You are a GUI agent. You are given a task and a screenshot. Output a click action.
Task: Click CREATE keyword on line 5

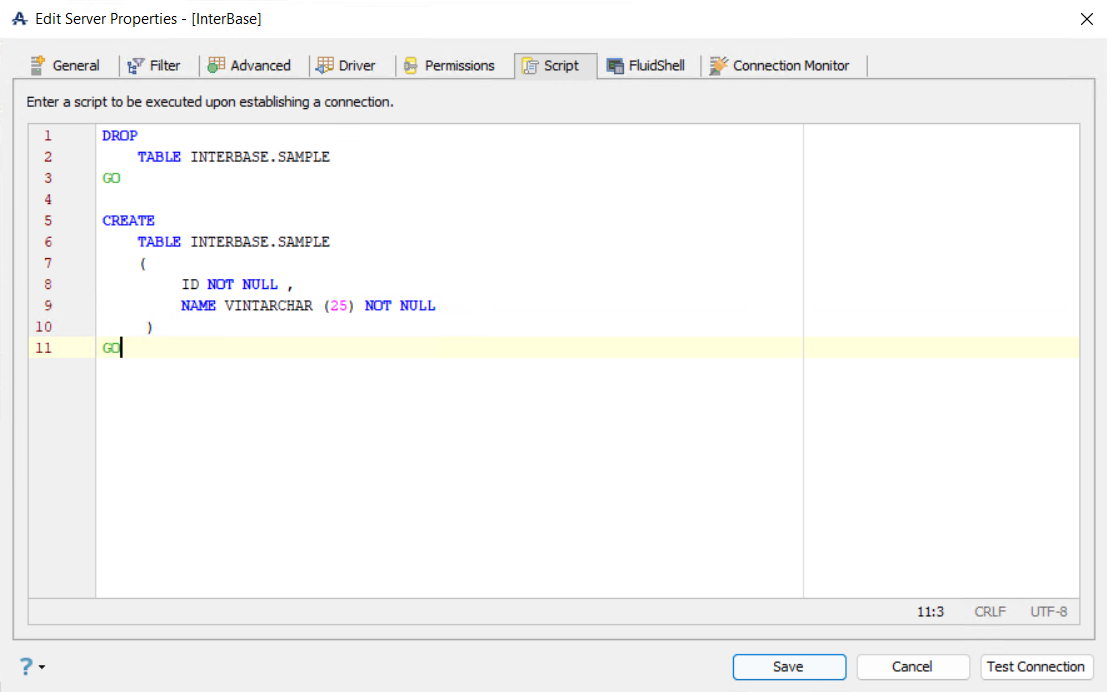coord(128,220)
